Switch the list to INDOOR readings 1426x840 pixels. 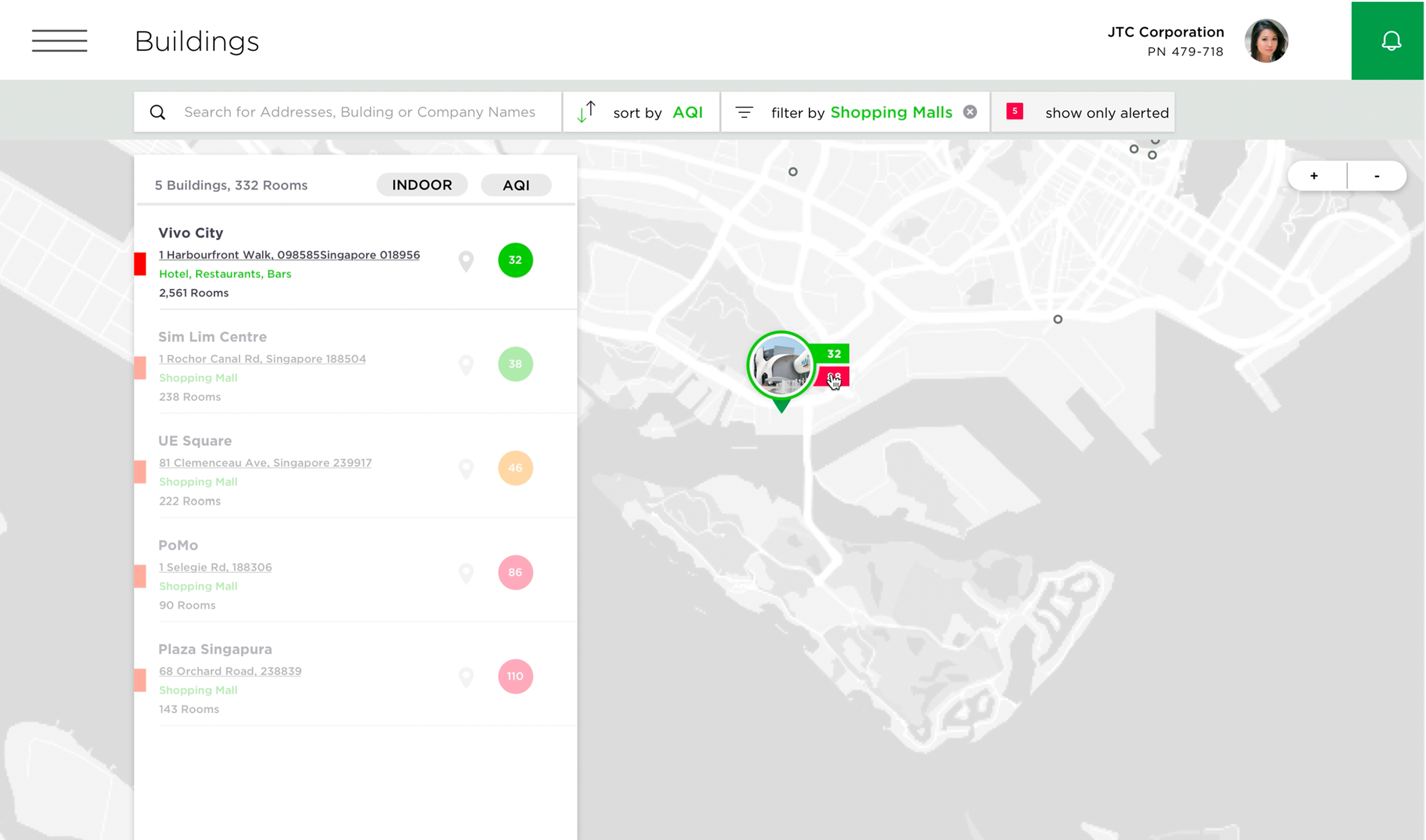tap(422, 184)
